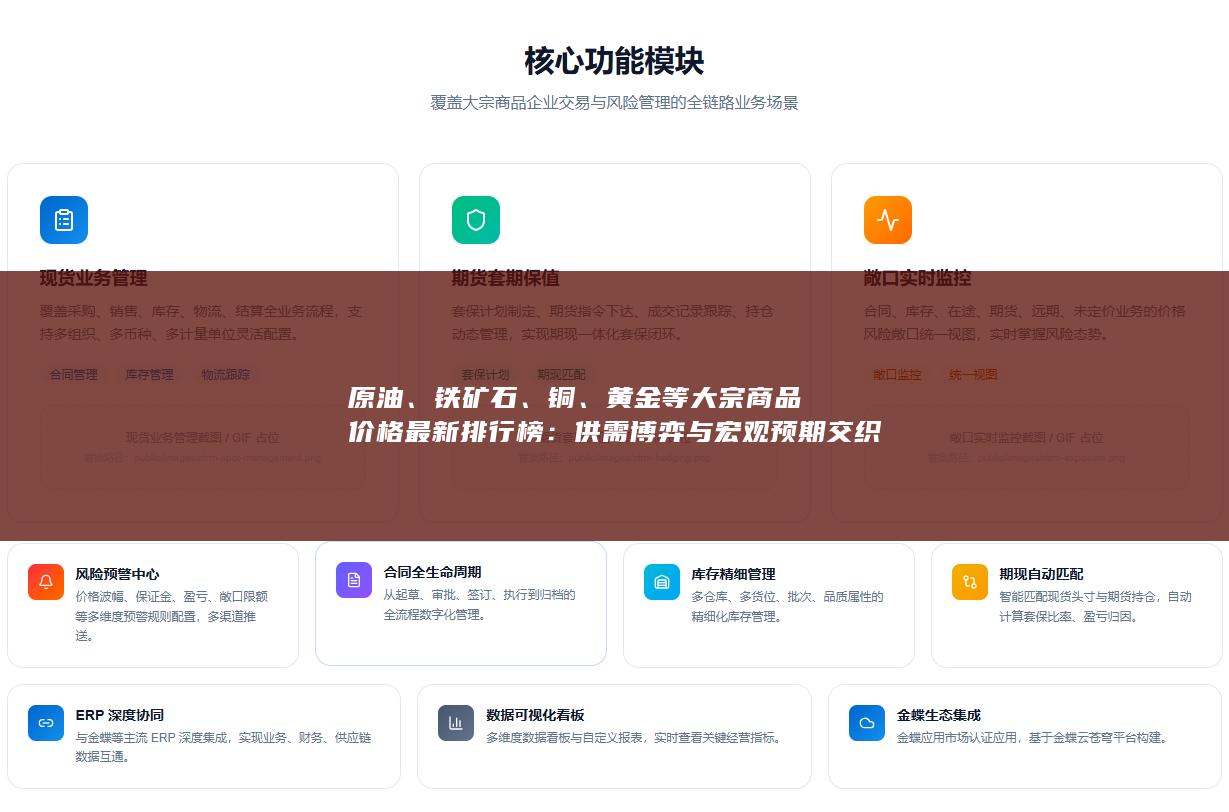Select the 套保计划 tag
This screenshot has width=1229, height=812.
point(486,375)
